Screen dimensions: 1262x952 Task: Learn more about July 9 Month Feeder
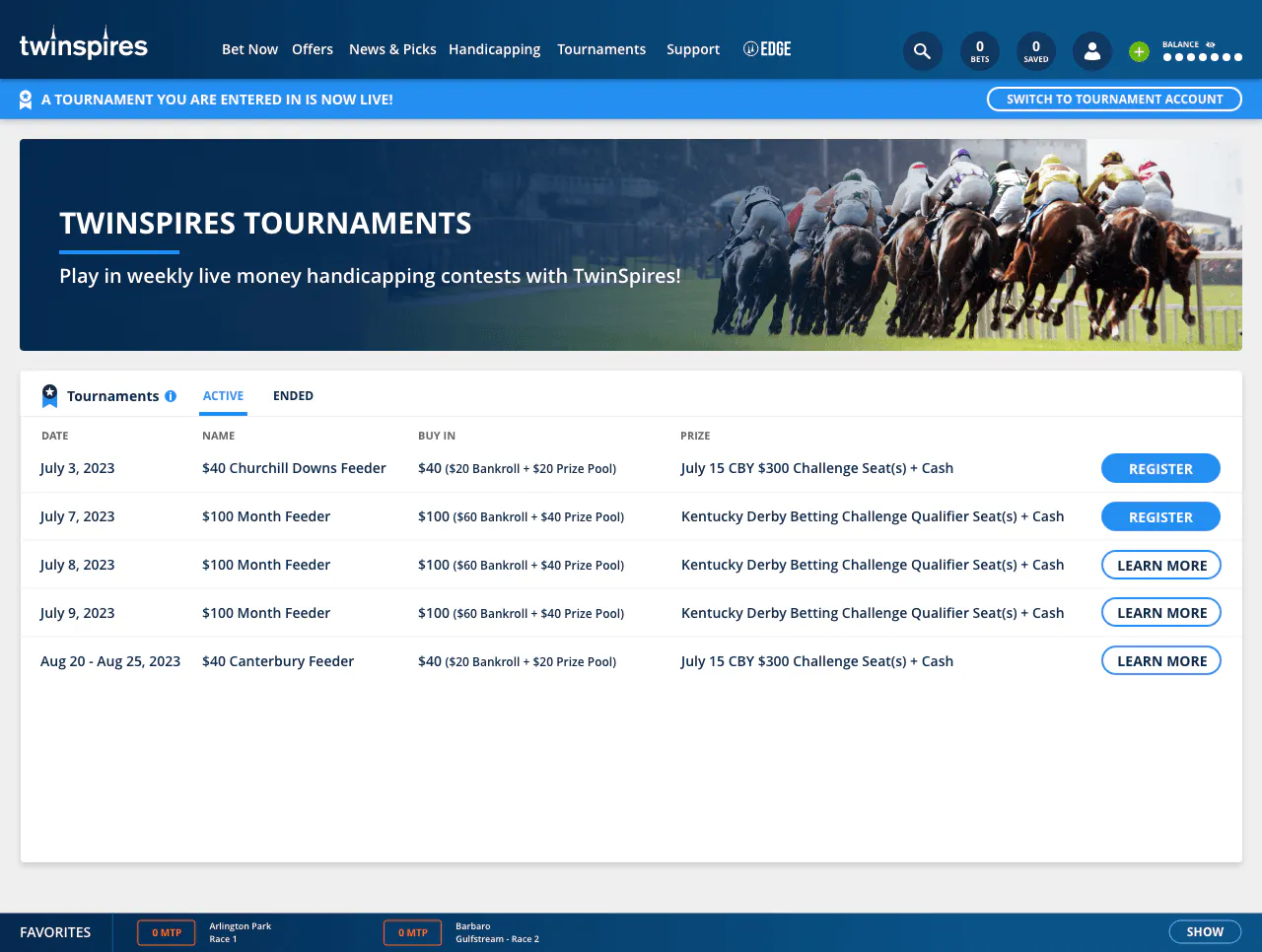pyautogui.click(x=1161, y=613)
